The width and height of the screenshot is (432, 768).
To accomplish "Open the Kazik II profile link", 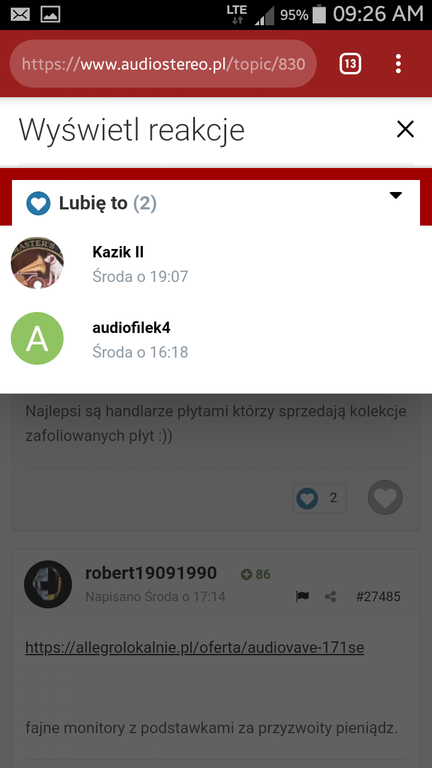I will 118,252.
